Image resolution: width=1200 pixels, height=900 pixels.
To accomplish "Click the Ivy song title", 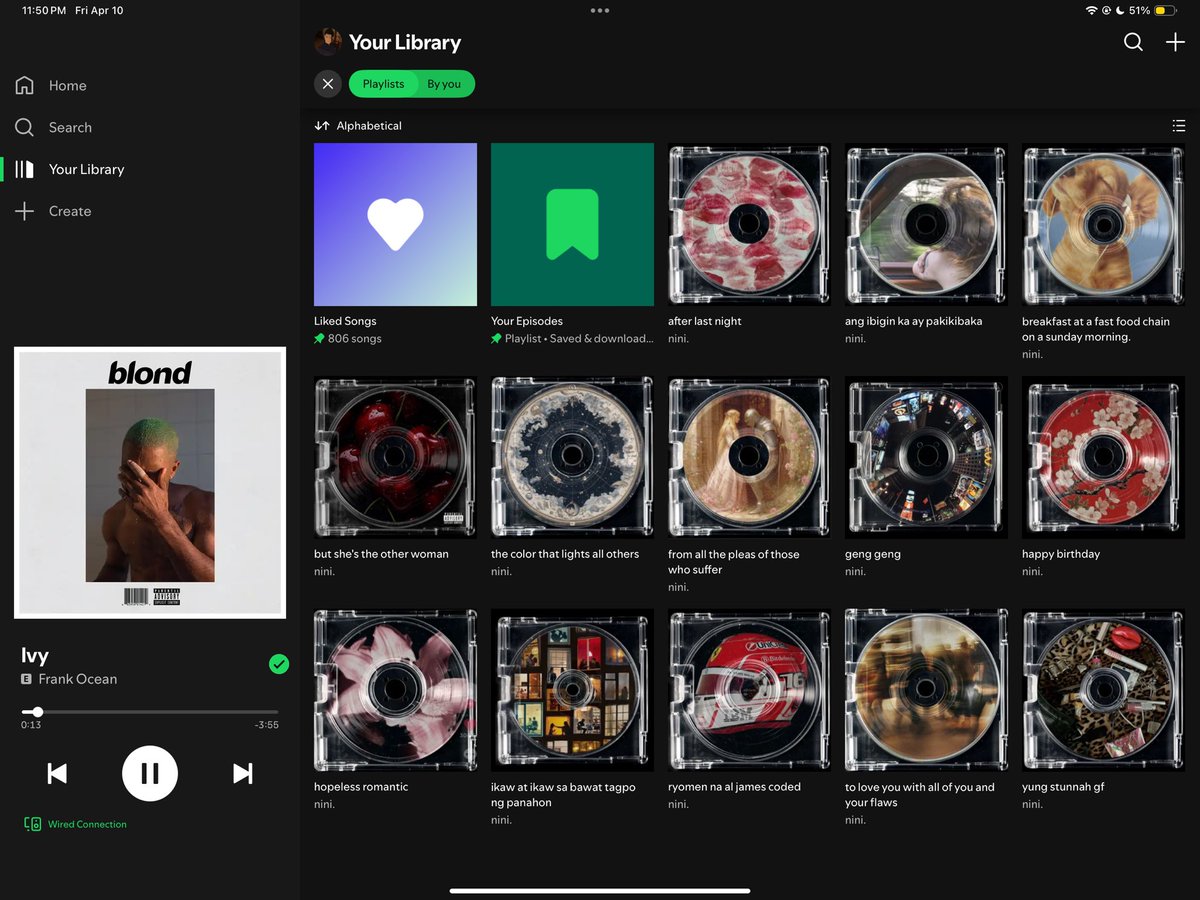I will [x=35, y=656].
